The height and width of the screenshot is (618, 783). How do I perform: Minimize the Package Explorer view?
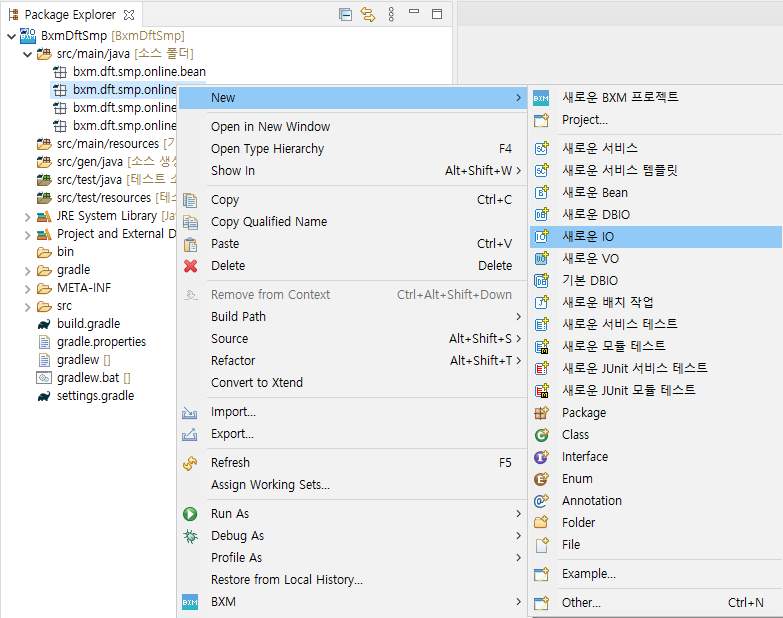coord(414,14)
